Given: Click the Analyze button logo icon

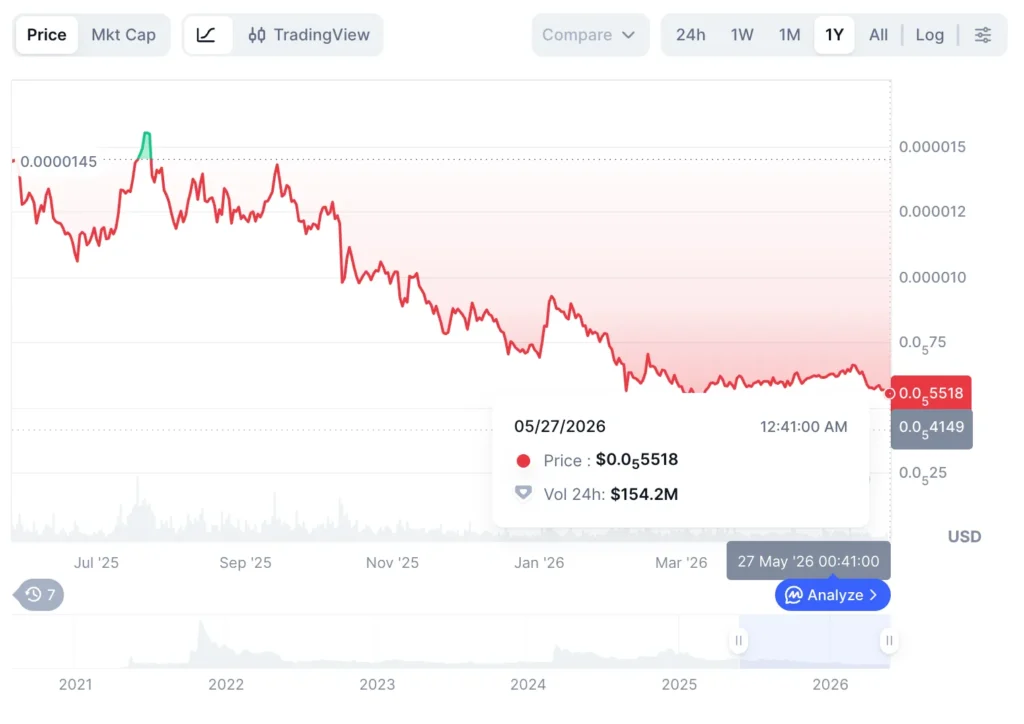Looking at the screenshot, I should click(793, 595).
